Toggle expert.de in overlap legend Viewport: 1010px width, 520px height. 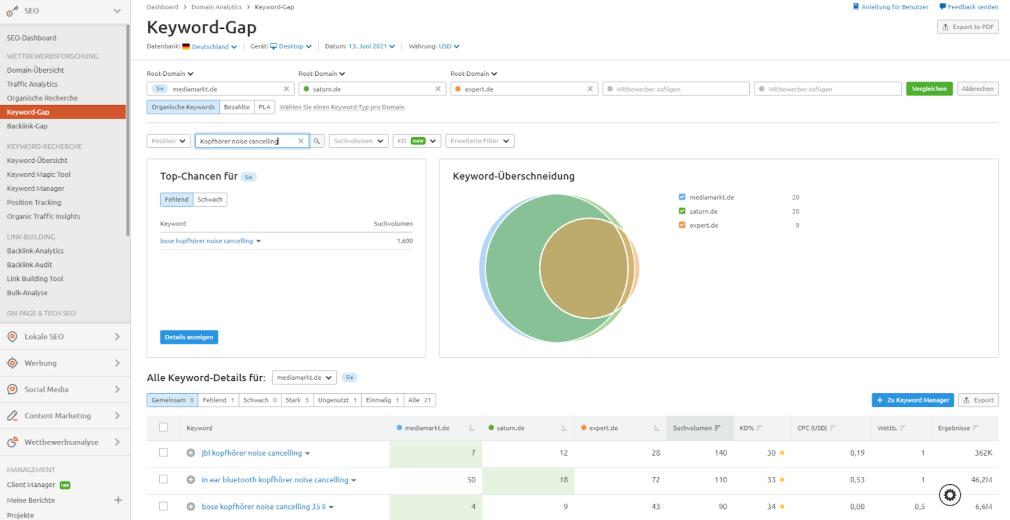click(x=682, y=225)
